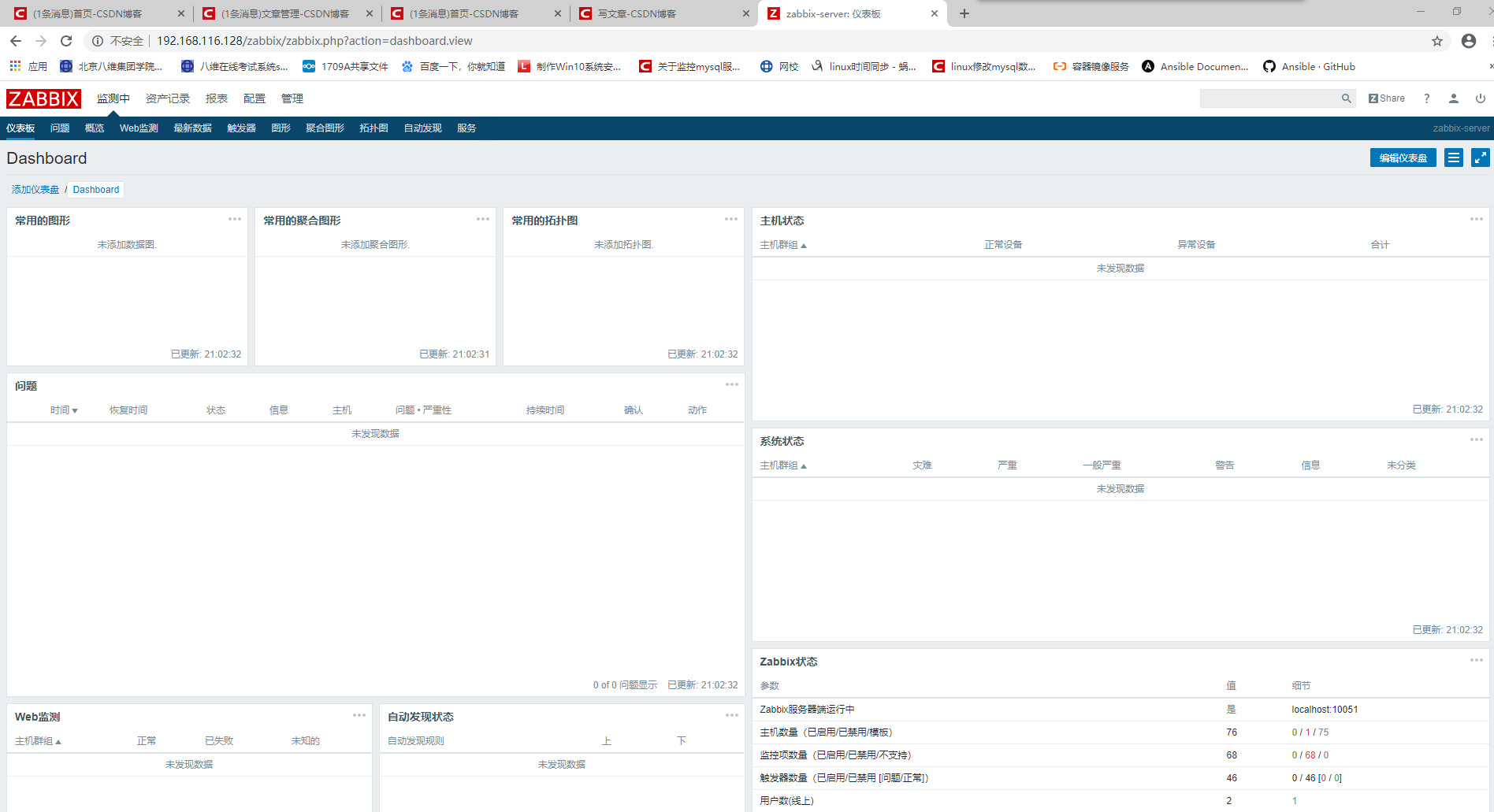The image size is (1494, 812).
Task: Sort Web监测 by 主机群组 column
Action: (38, 741)
